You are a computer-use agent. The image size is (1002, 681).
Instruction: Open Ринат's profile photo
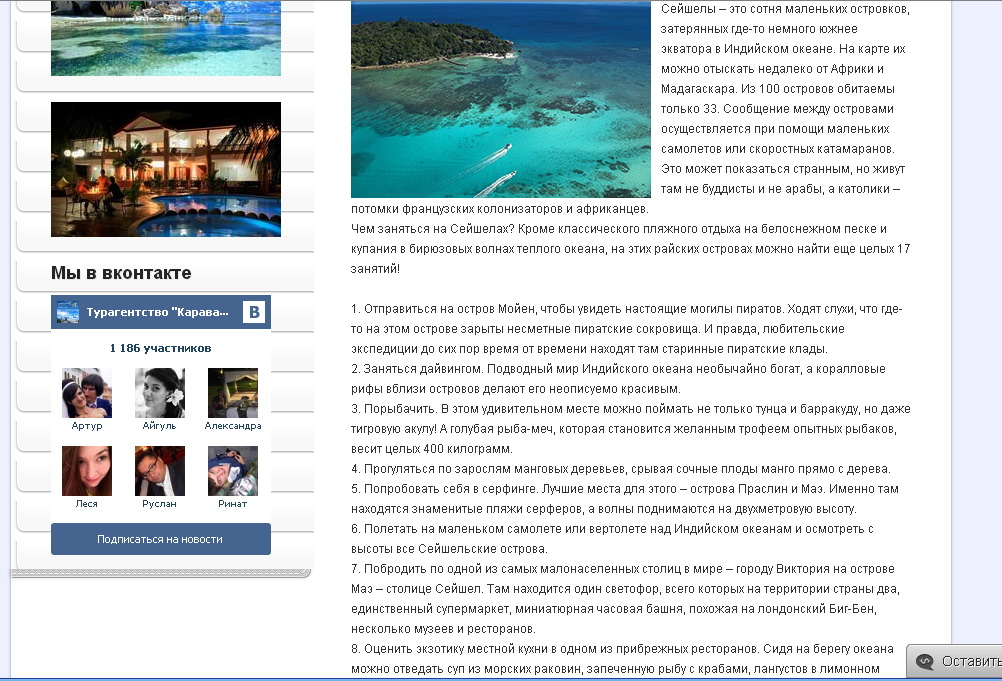pos(233,471)
